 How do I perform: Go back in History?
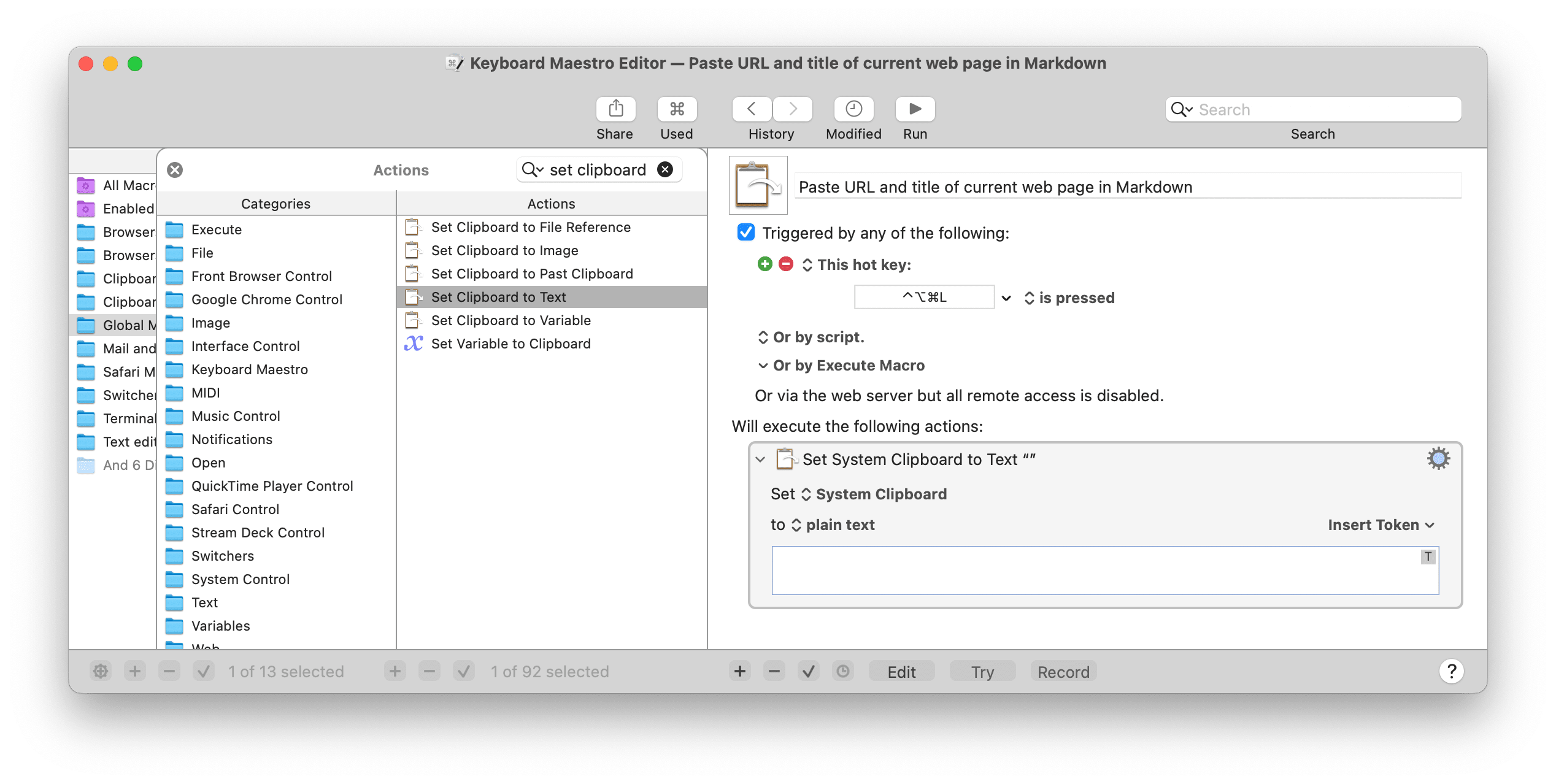[752, 109]
